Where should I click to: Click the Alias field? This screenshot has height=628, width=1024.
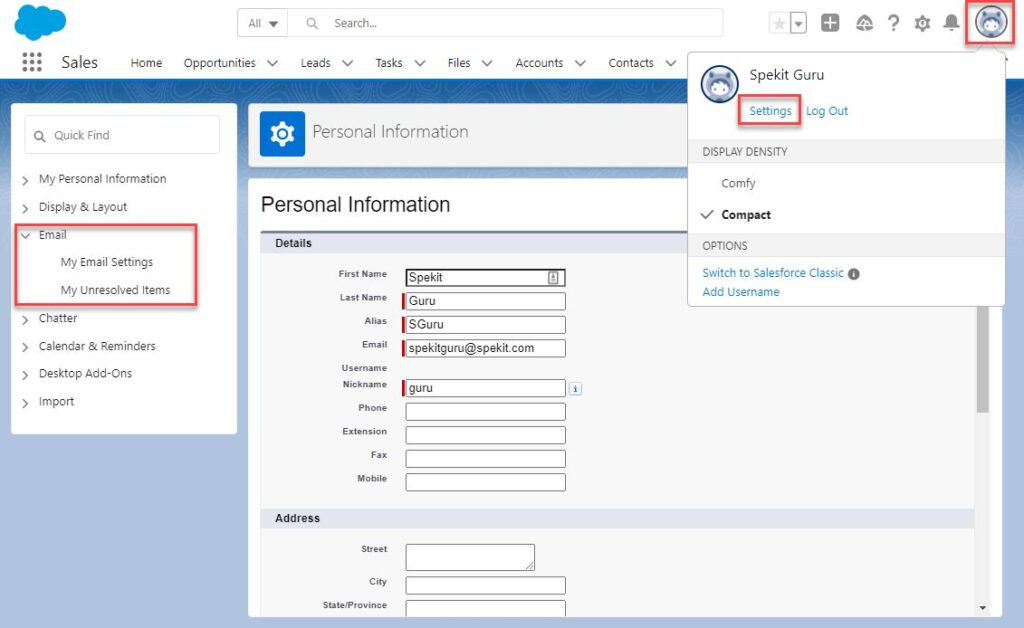485,324
